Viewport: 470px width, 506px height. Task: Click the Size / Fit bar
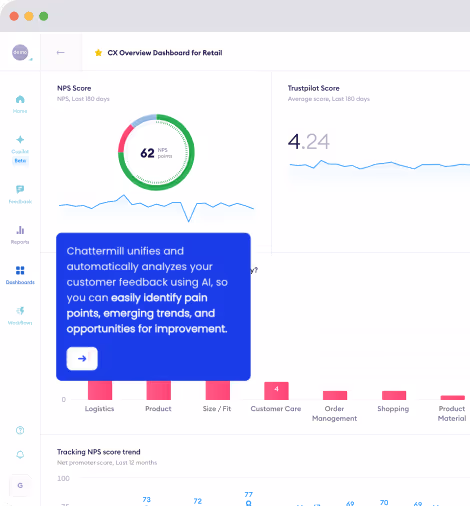pyautogui.click(x=218, y=390)
